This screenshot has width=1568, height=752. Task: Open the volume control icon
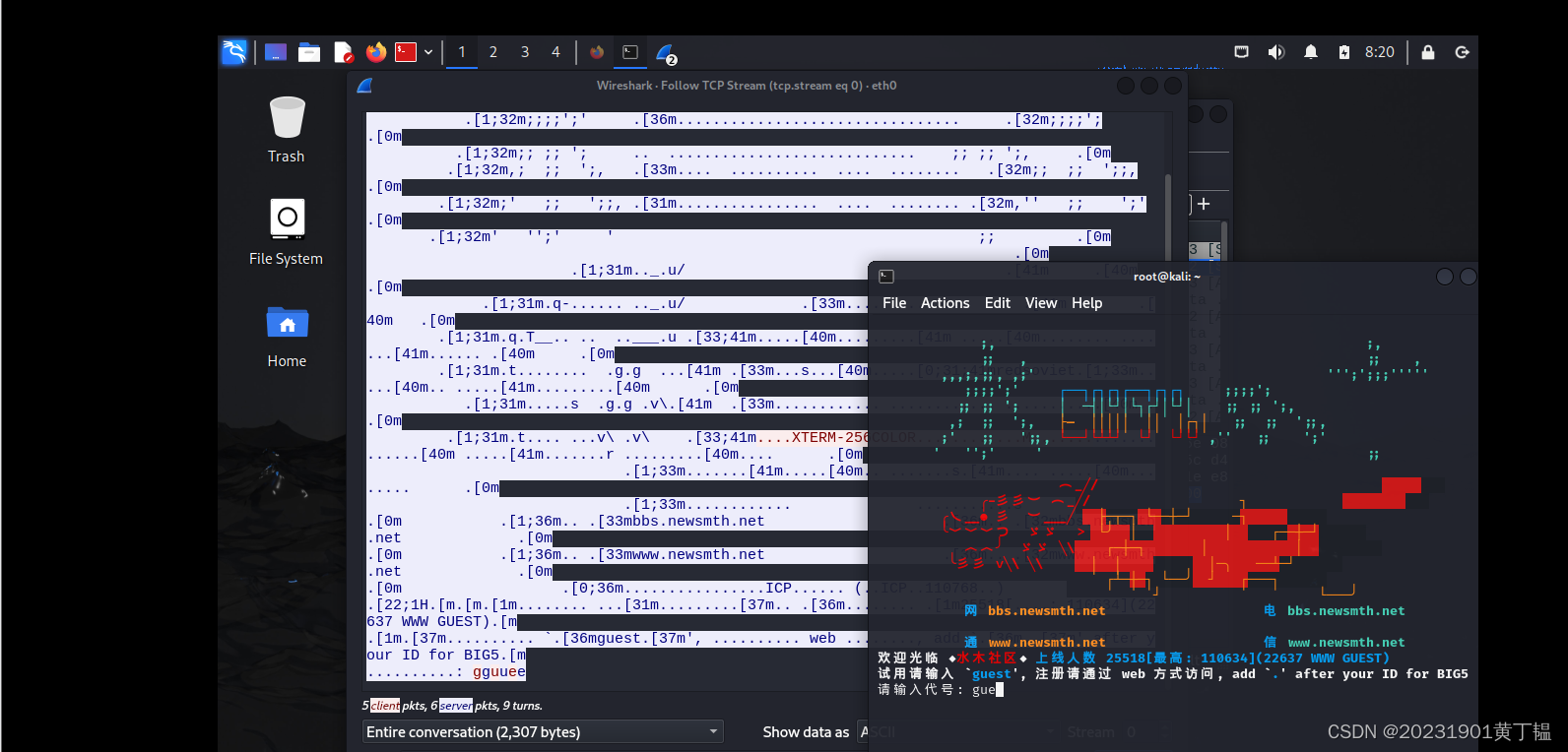coord(1275,52)
